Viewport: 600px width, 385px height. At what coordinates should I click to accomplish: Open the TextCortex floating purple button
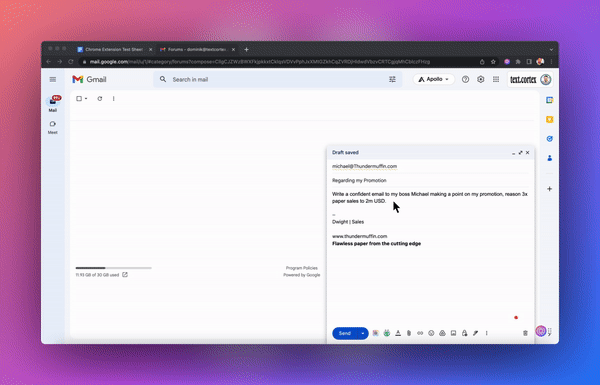541,331
